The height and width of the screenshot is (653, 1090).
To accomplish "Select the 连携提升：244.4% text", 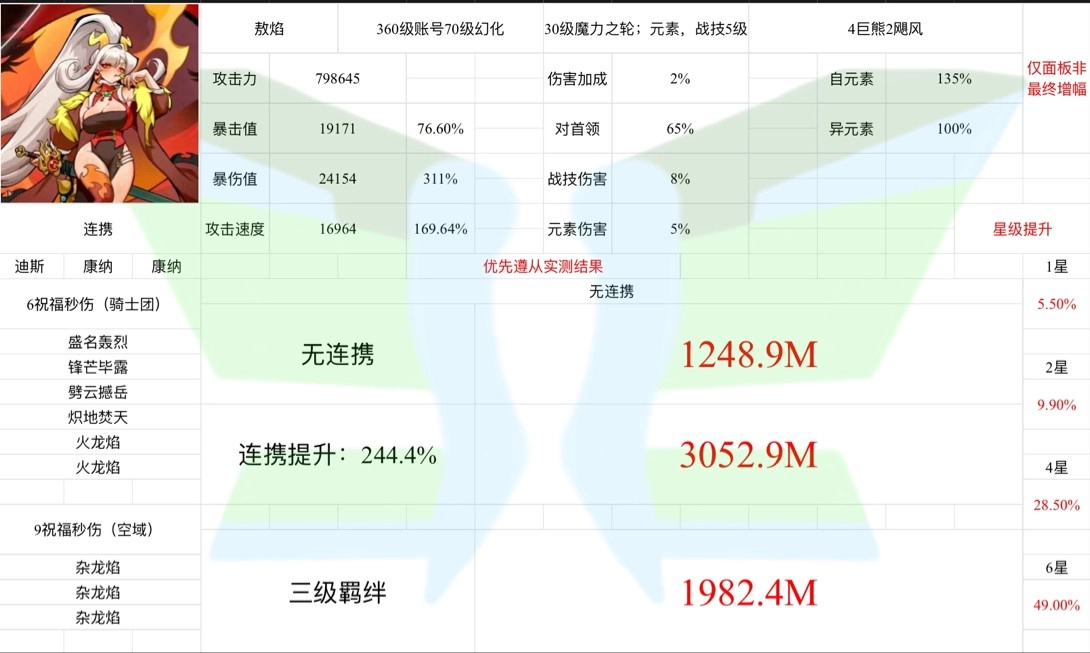I will point(337,455).
